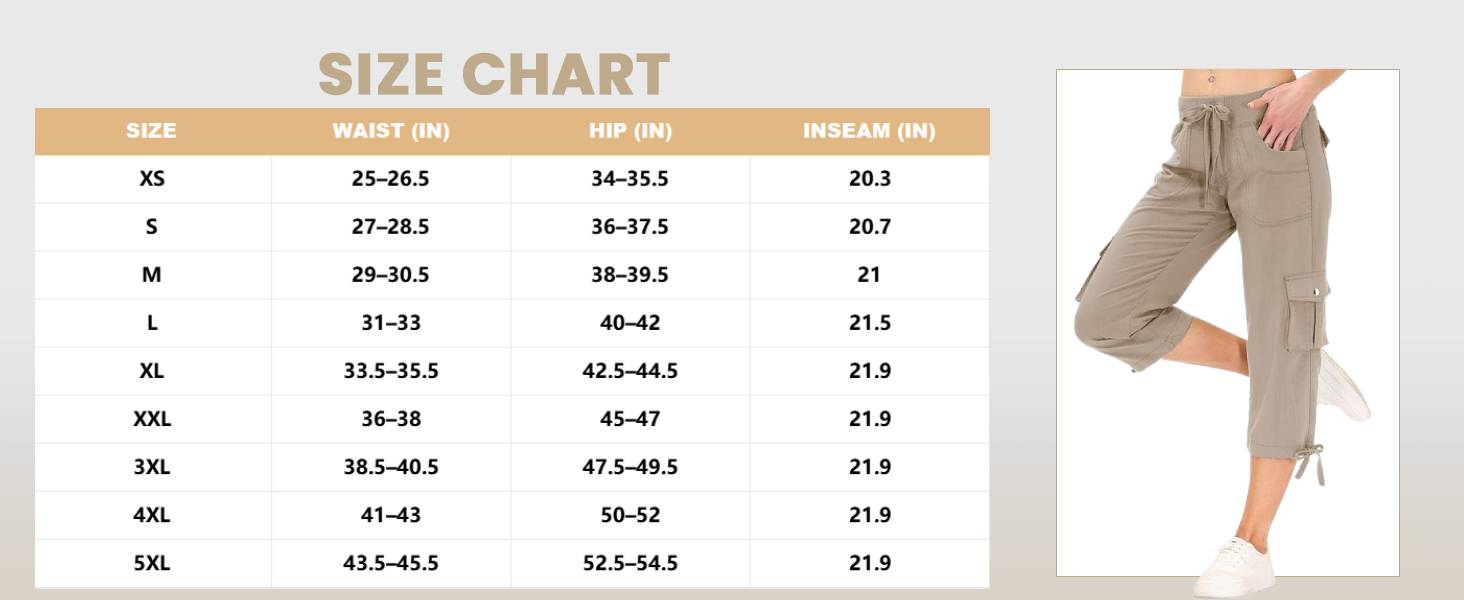Screen dimensions: 1464x600
Task: Click the 3XL size row label
Action: (152, 467)
